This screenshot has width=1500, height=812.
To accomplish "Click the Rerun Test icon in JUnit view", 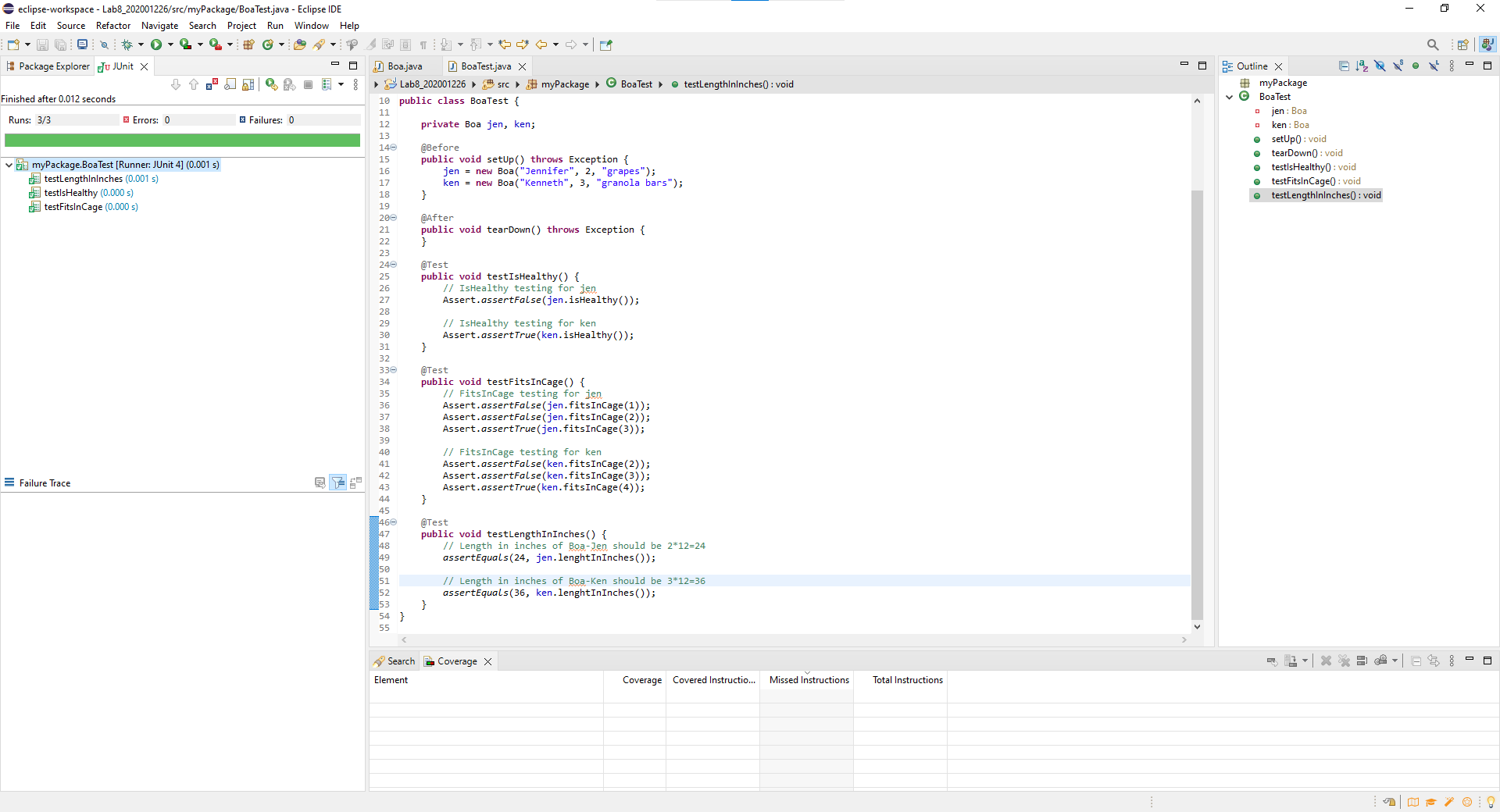I will tap(271, 84).
